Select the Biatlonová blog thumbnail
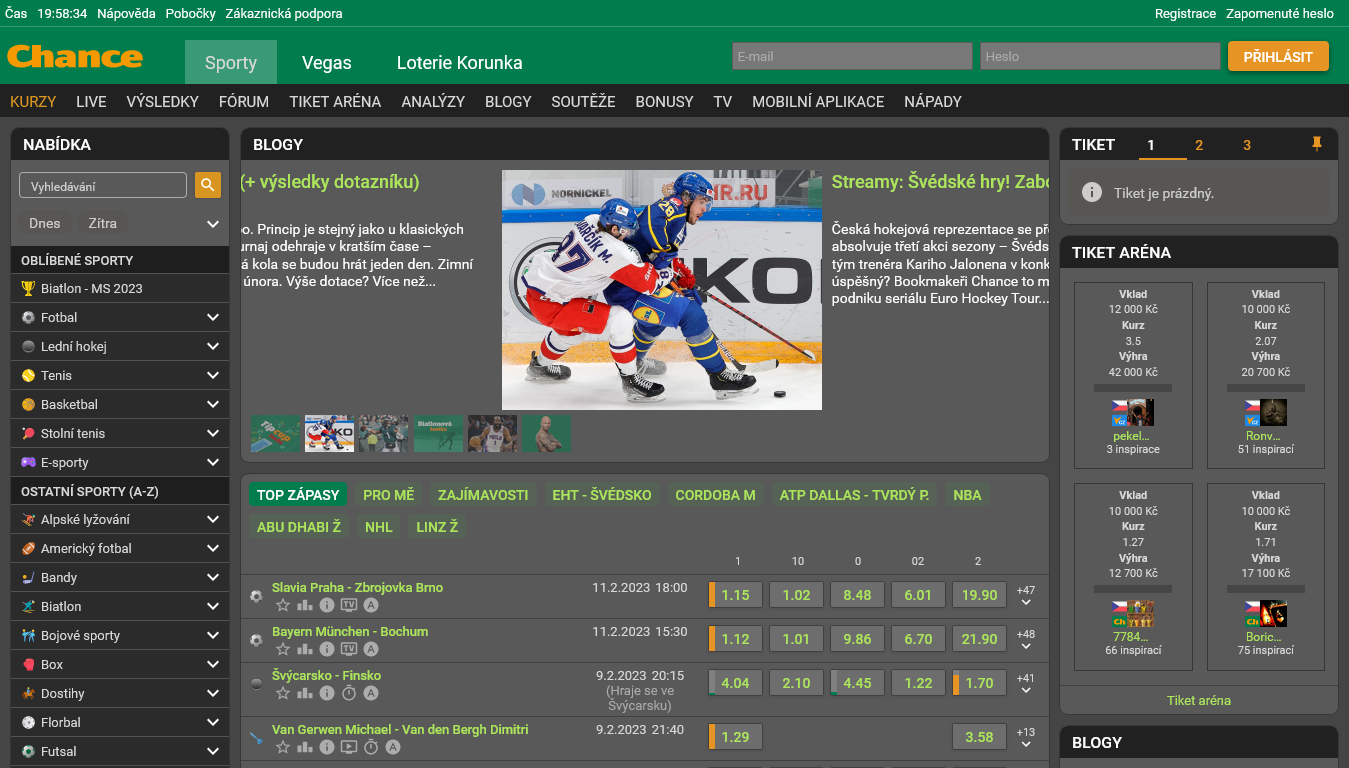 click(438, 433)
